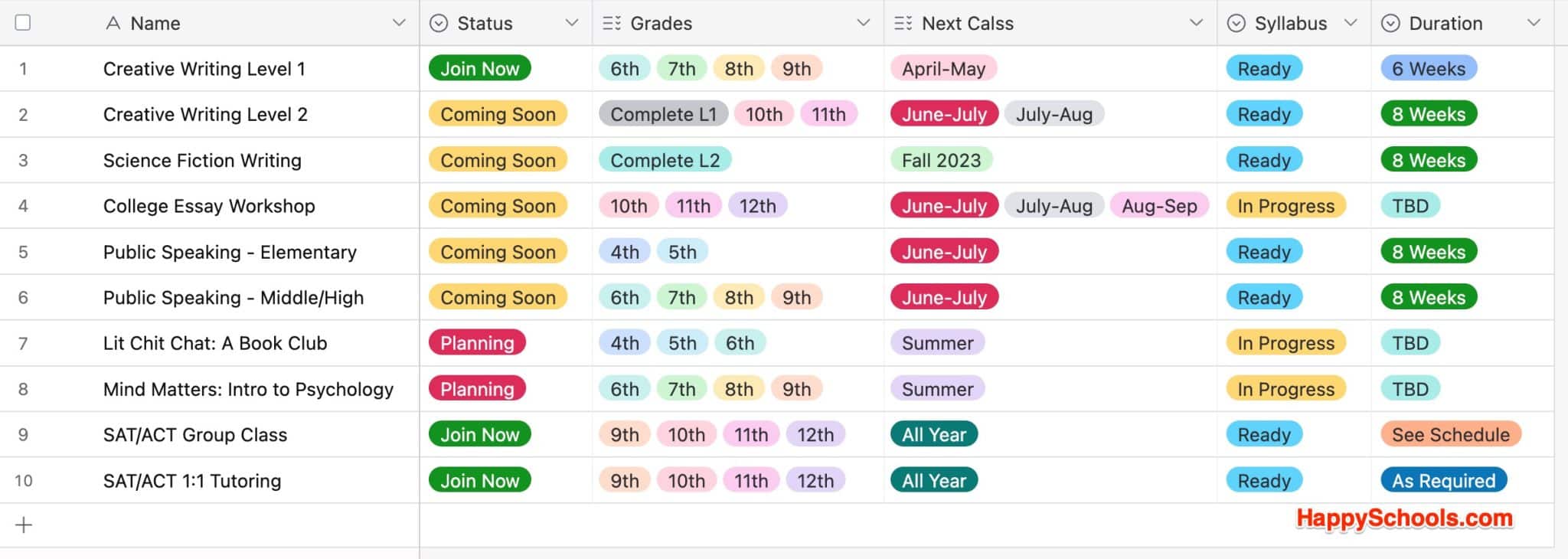Viewport: 1568px width, 559px height.
Task: Toggle the select-all checkbox in the header
Action: pyautogui.click(x=24, y=23)
